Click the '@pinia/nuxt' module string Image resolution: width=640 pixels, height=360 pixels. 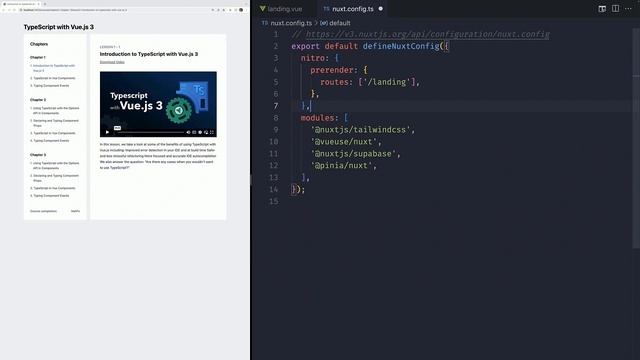click(341, 166)
